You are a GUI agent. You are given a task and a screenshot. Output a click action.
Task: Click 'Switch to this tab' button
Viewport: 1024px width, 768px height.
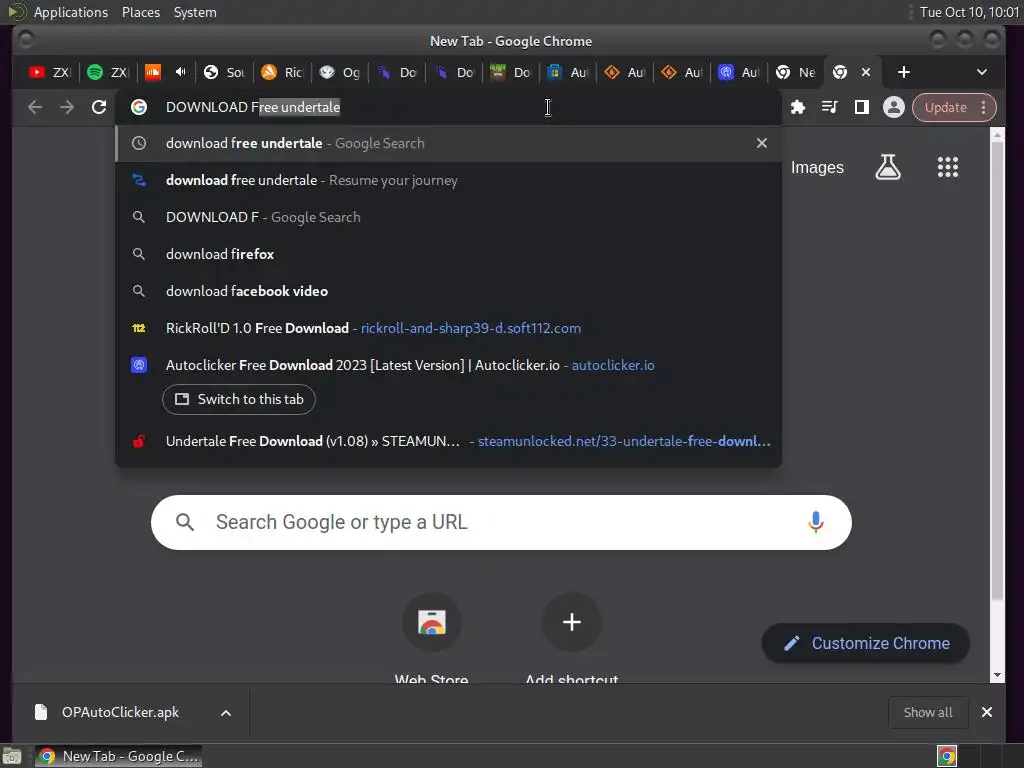[239, 399]
